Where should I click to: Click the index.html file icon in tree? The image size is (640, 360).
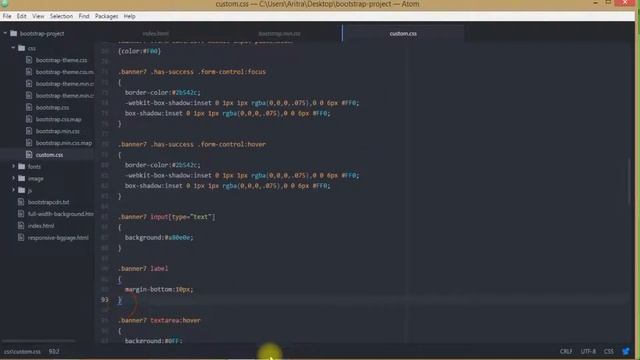21,226
